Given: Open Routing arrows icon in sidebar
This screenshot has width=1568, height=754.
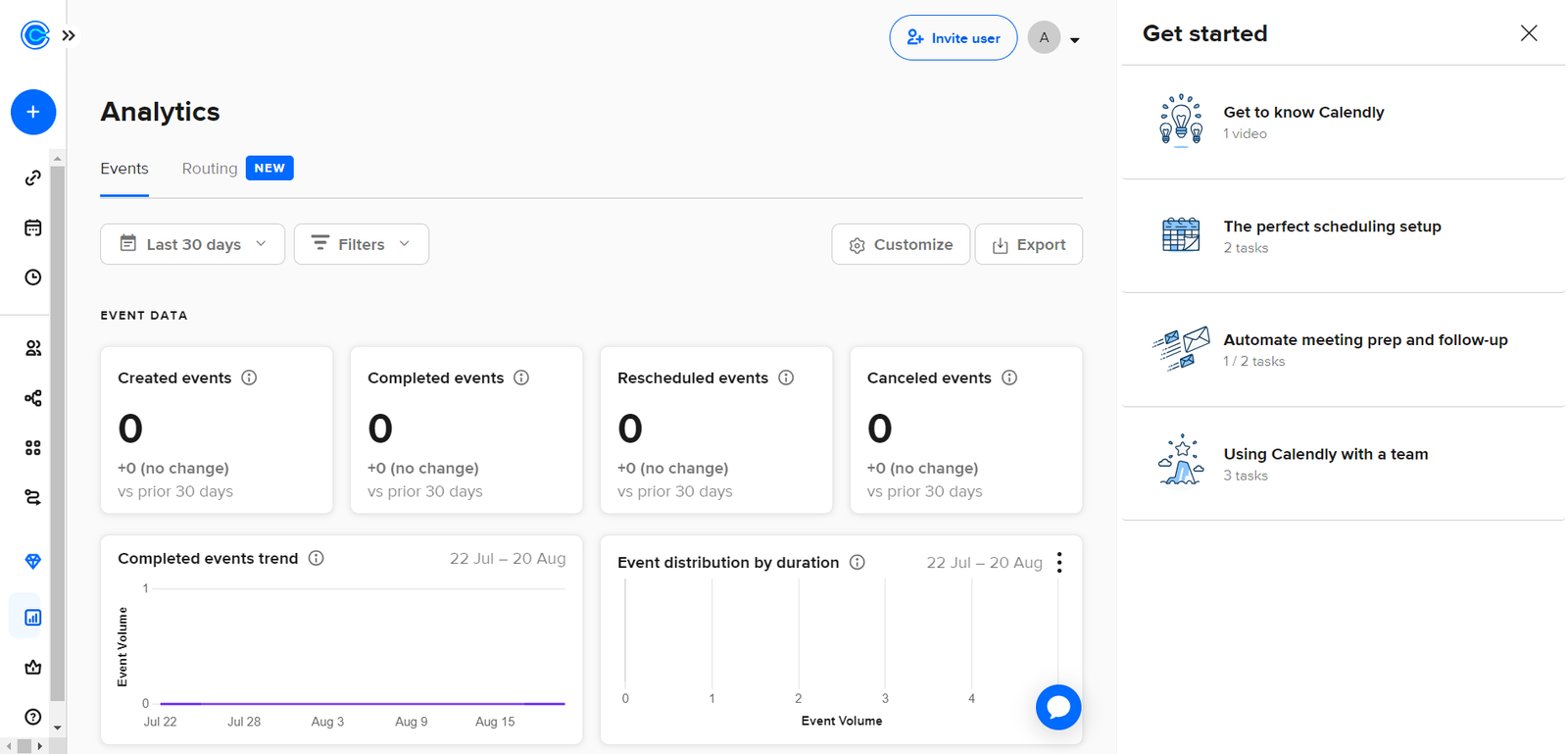Looking at the screenshot, I should 33,498.
